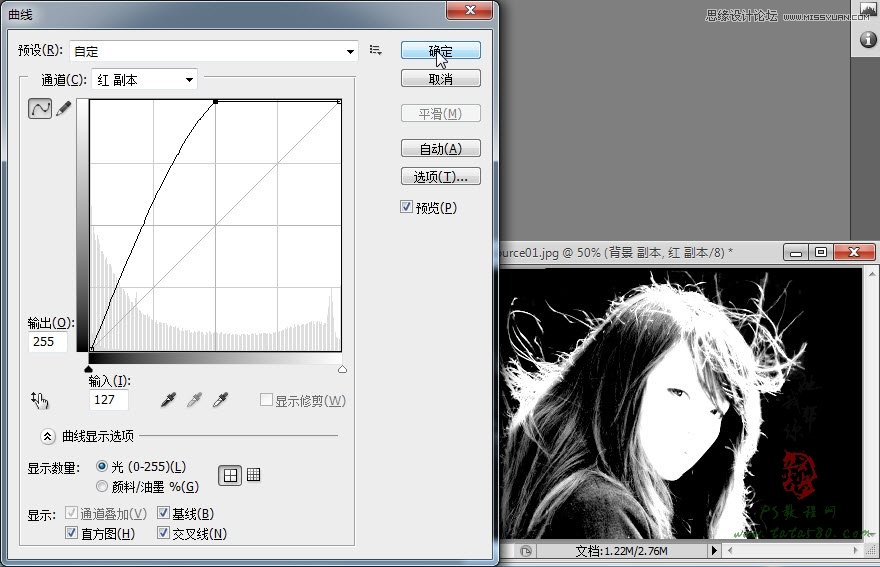Open the preset options menu icon
This screenshot has width=880, height=567.
pos(375,51)
